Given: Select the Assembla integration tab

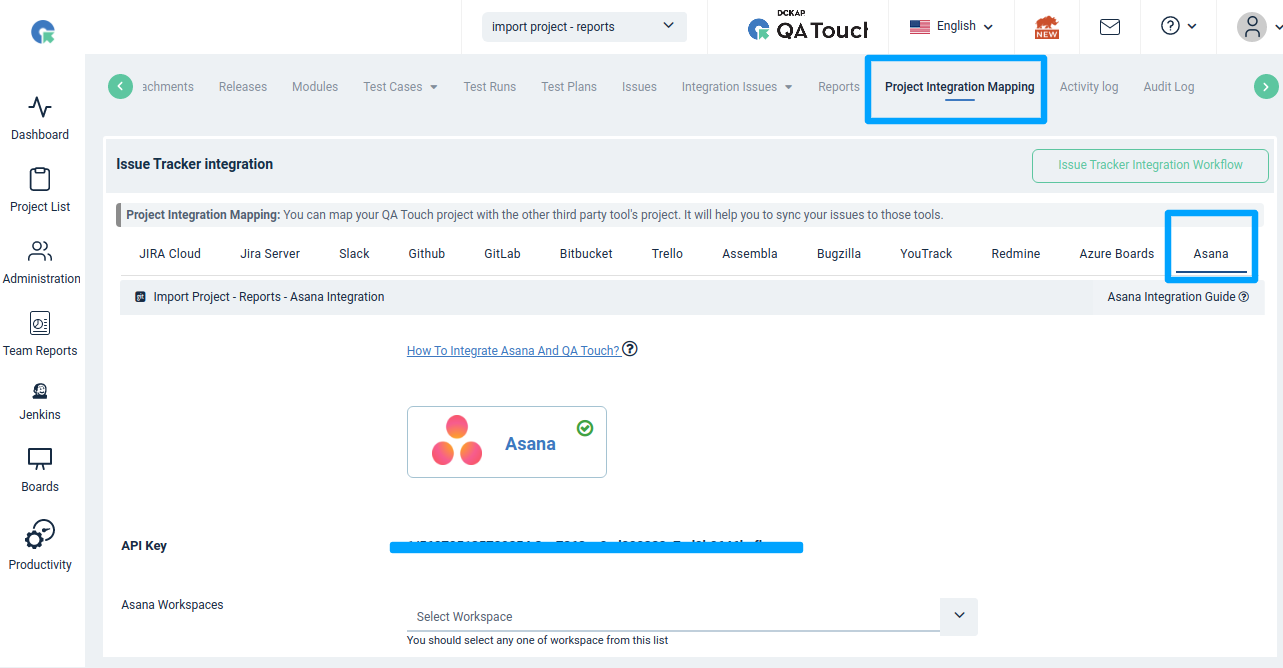Looking at the screenshot, I should (x=750, y=254).
